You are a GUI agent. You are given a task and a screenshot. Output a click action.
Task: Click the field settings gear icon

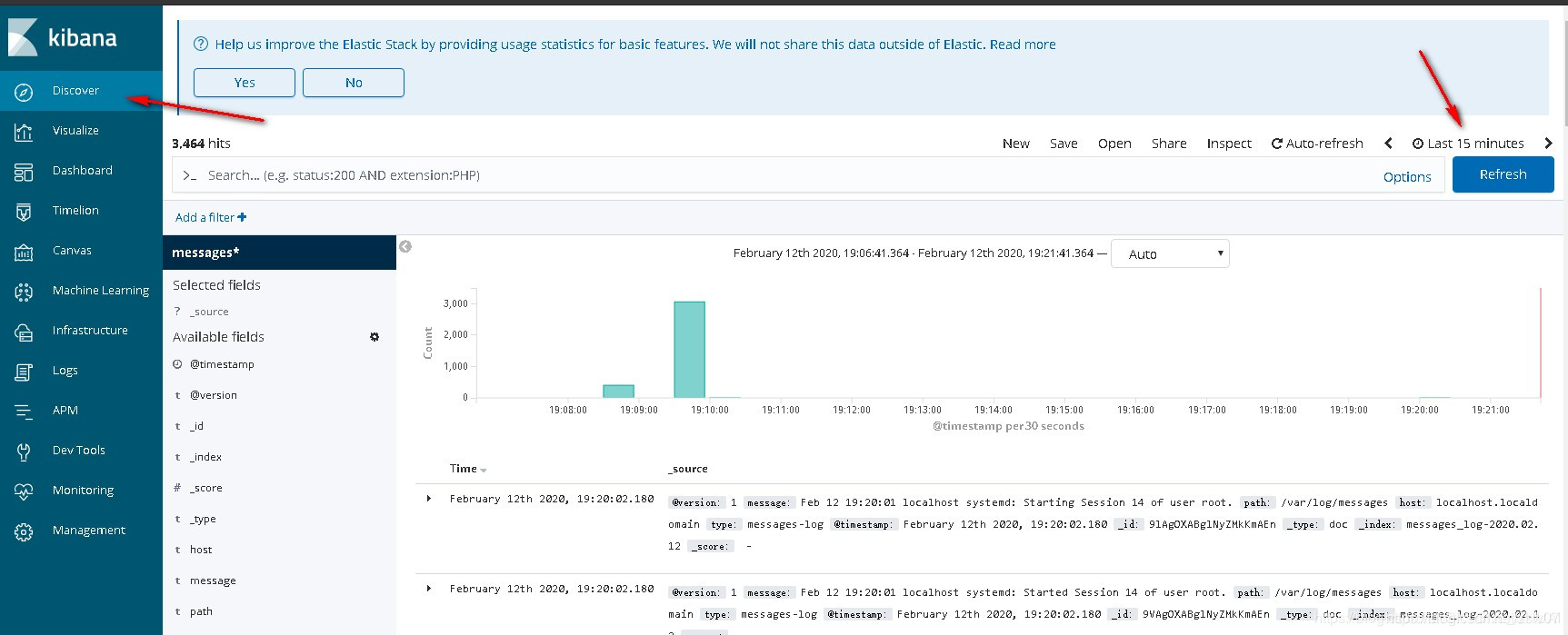375,337
